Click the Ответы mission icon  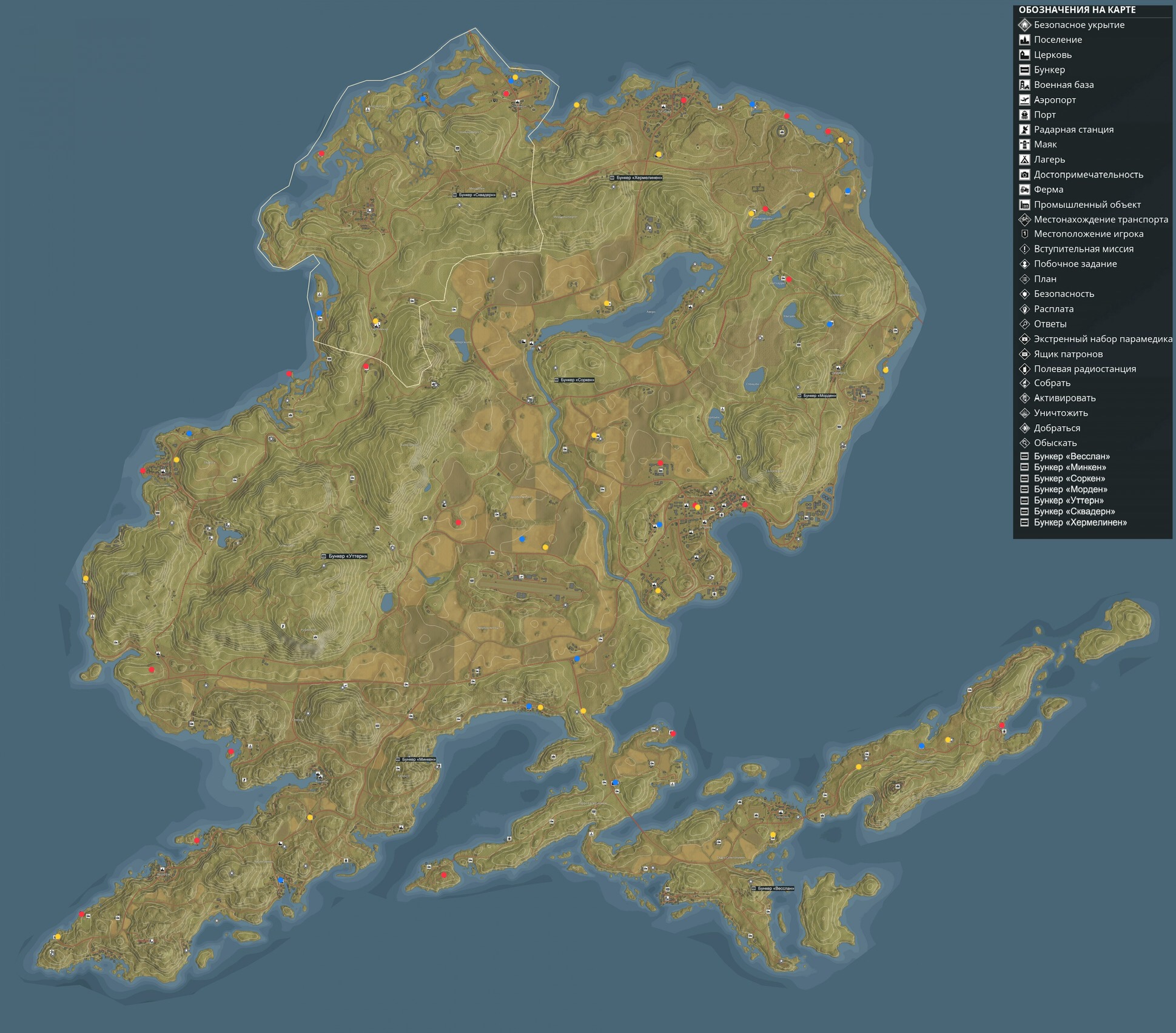coord(1024,324)
